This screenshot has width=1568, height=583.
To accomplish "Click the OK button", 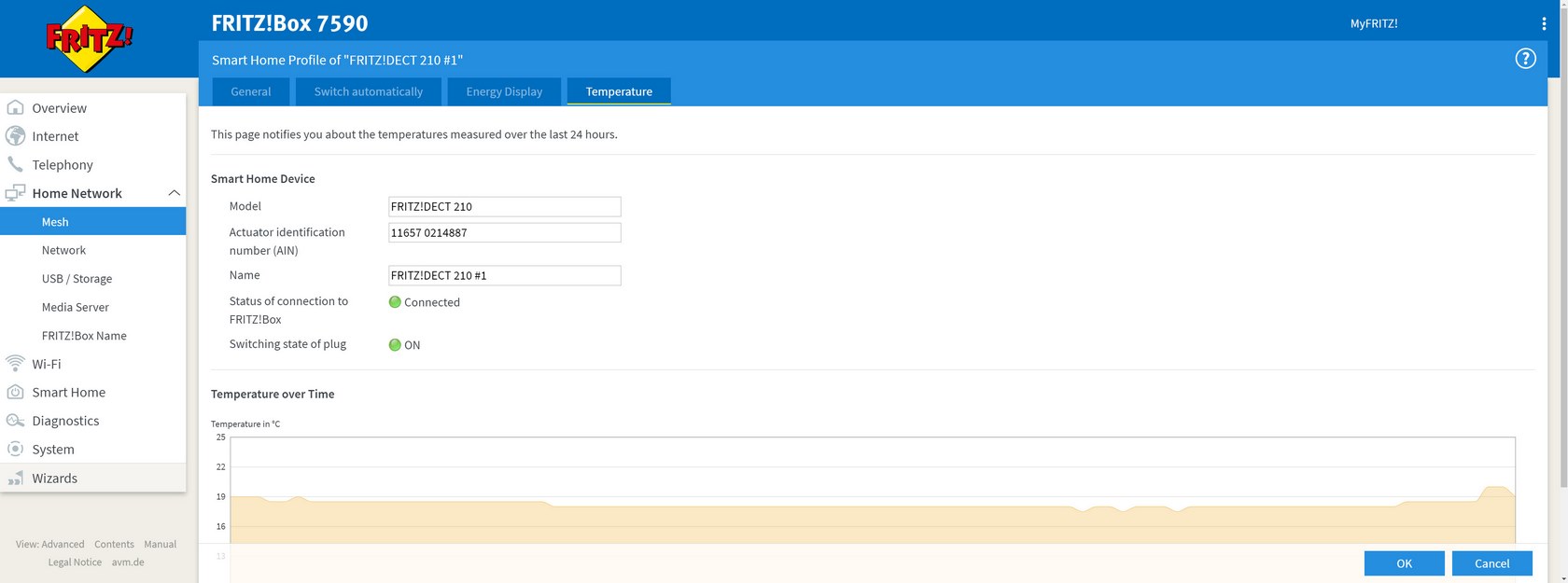I will (1404, 563).
